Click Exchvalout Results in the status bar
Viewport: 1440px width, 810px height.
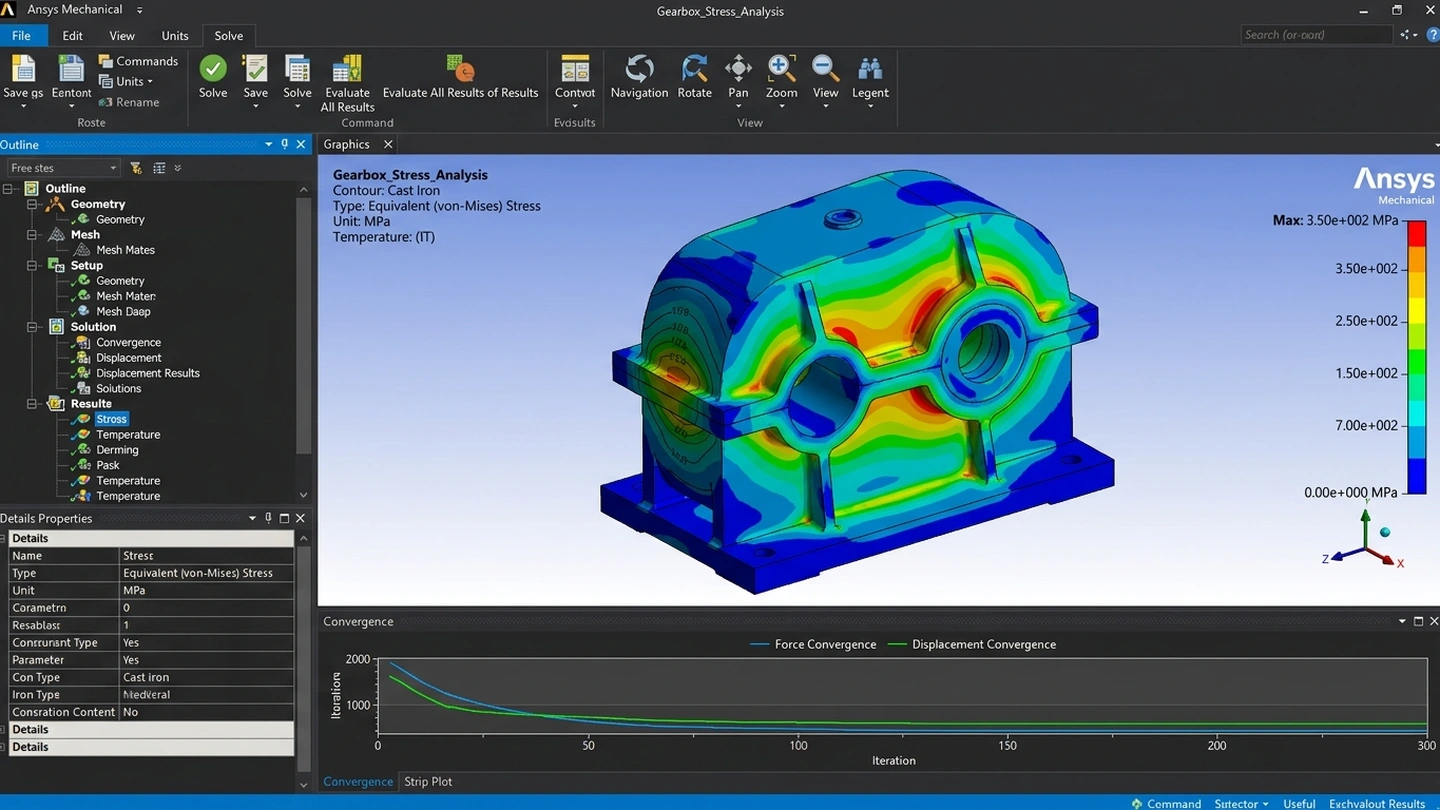coord(1377,803)
